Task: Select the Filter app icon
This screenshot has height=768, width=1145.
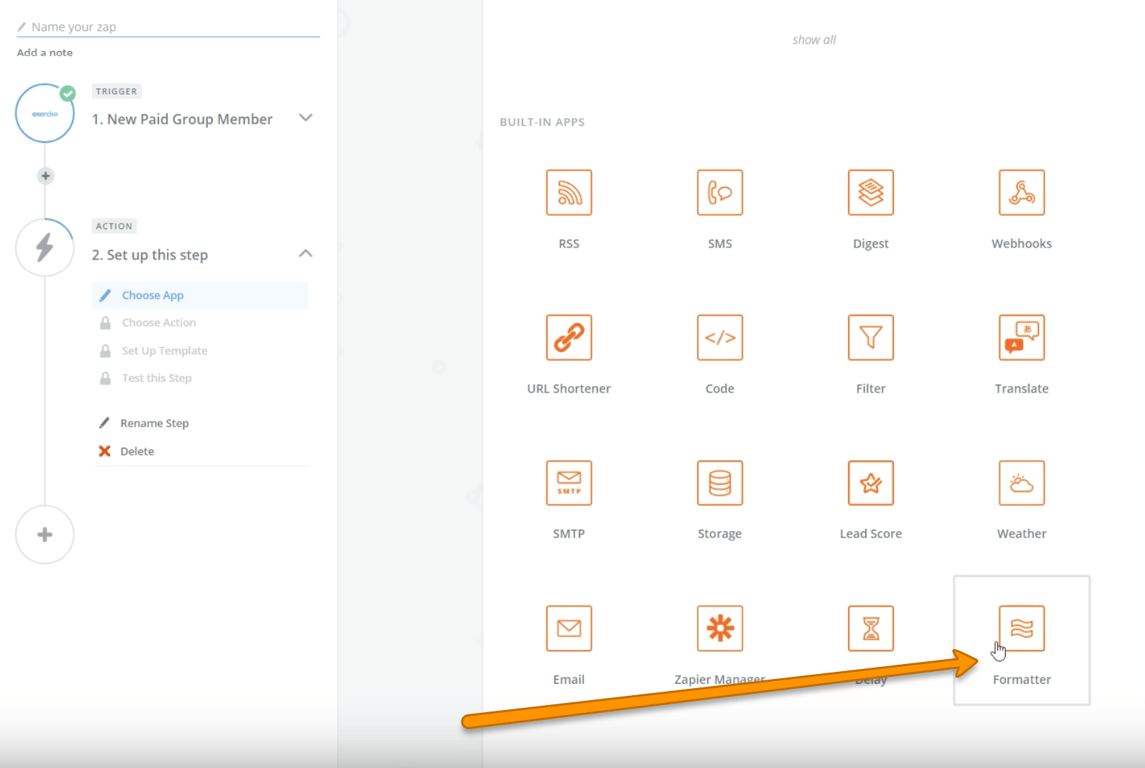Action: coord(870,337)
